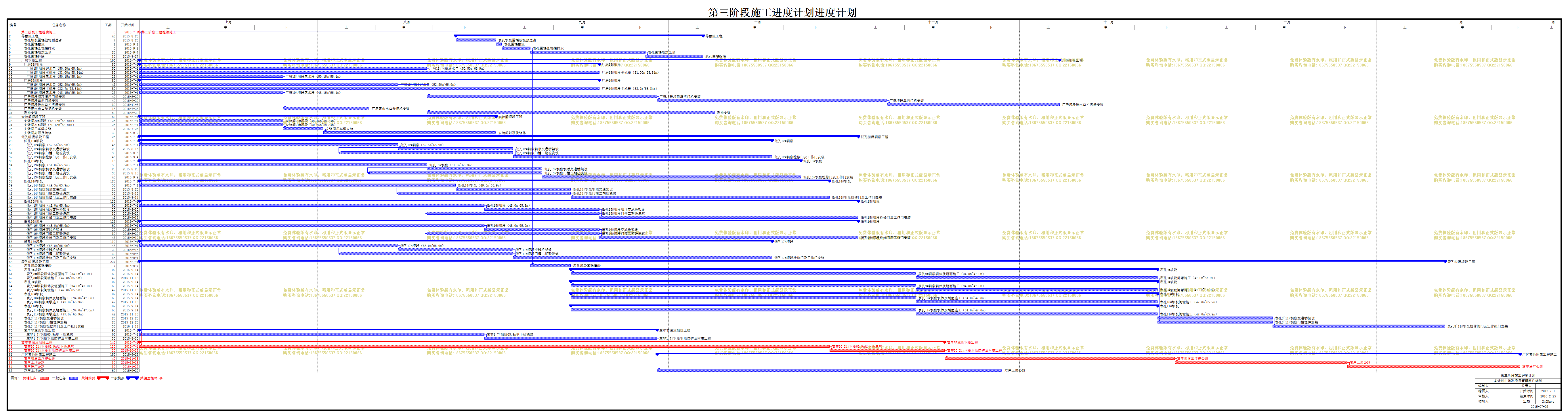This screenshot has width=1568, height=417.
Task: Click the 左岸上坝公路 Gantt bar
Action: click(x=830, y=370)
